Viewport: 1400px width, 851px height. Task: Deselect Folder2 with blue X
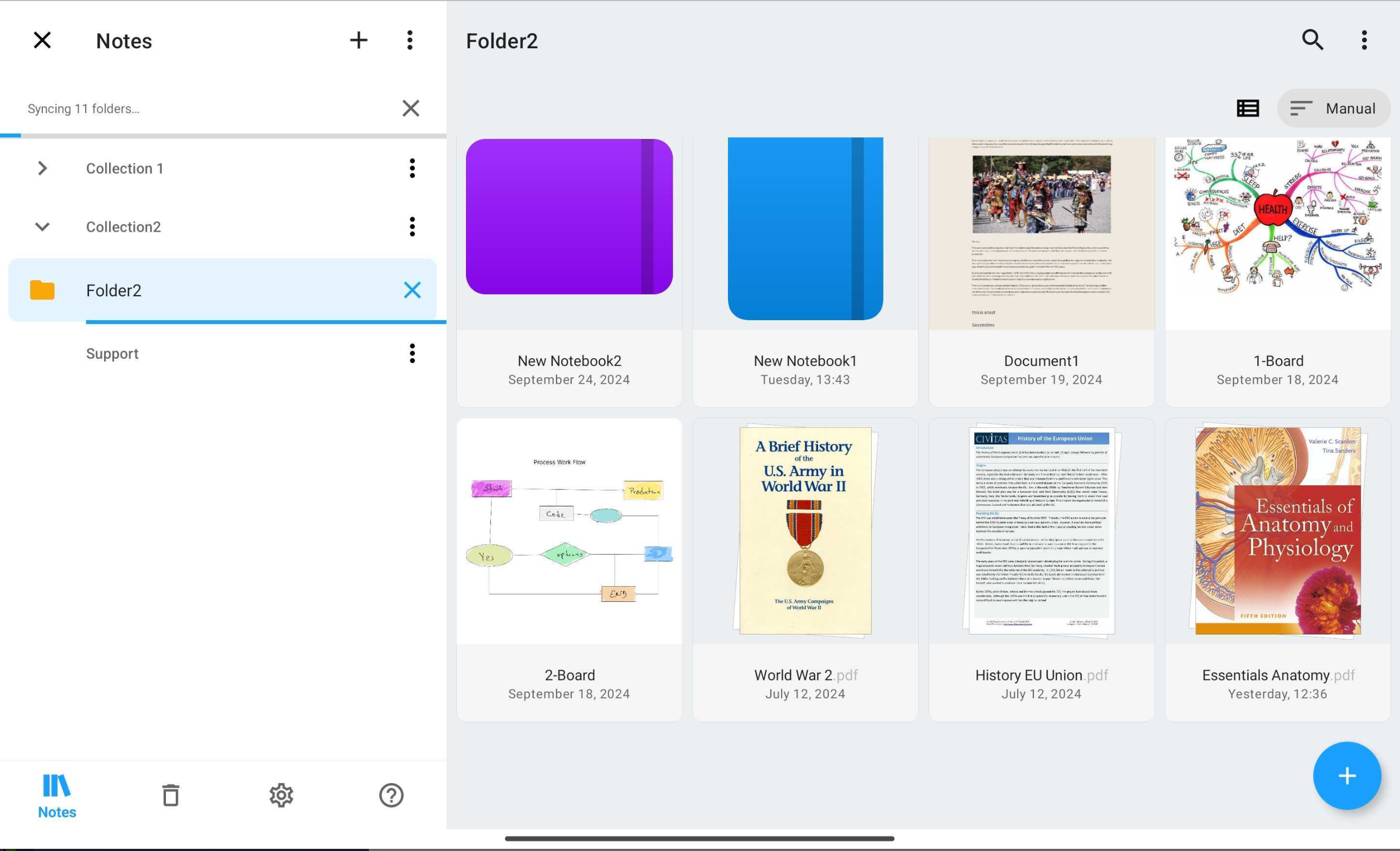[x=412, y=290]
